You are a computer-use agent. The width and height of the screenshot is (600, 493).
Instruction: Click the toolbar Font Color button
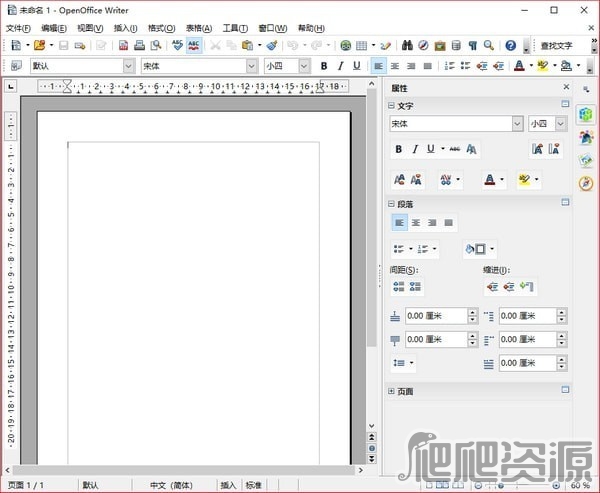pos(519,66)
